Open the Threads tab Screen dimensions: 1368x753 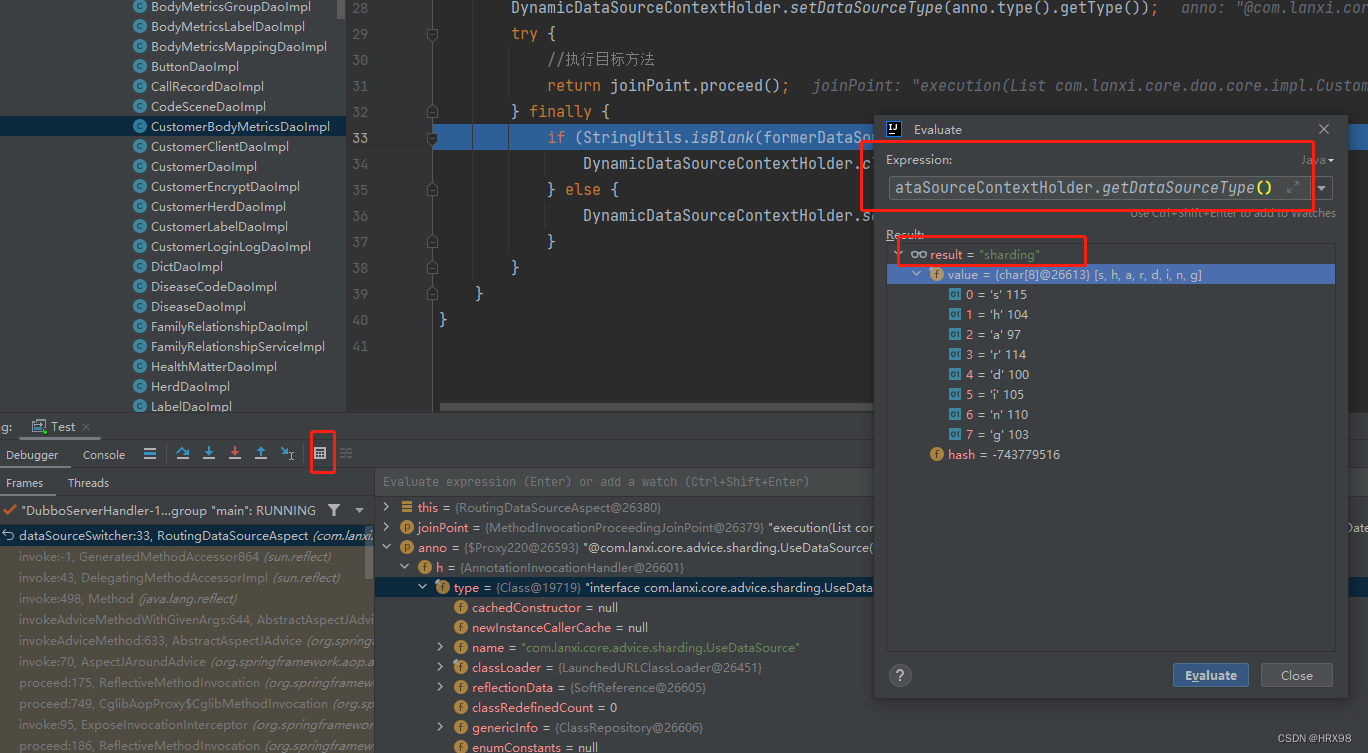pos(88,483)
